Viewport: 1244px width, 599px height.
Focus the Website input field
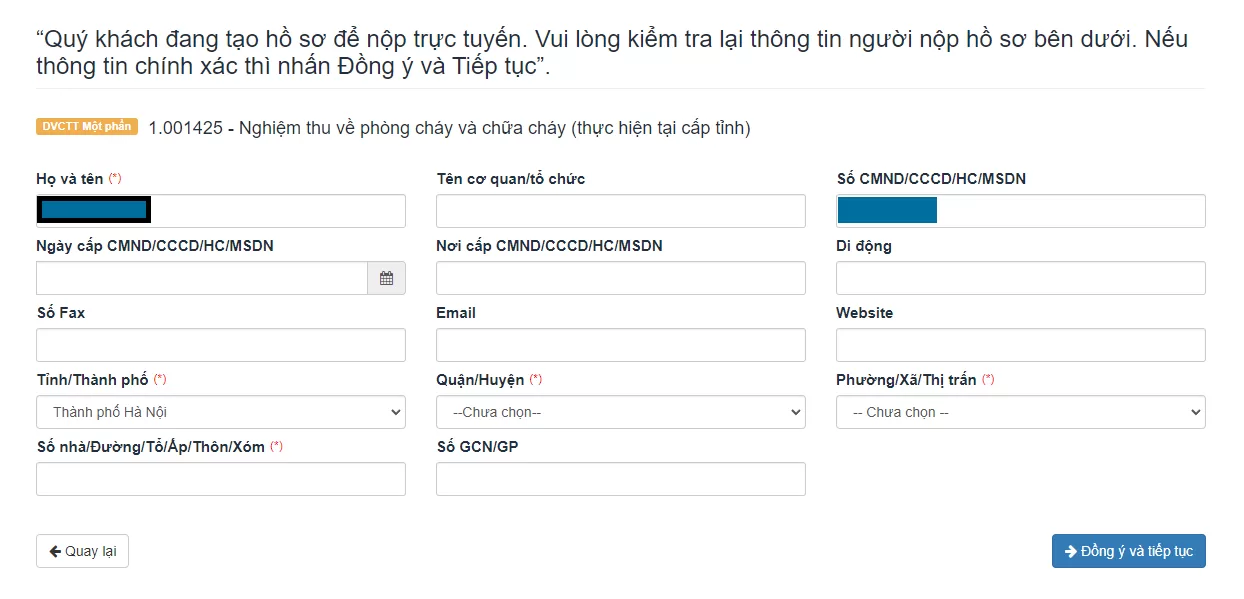pyautogui.click(x=1021, y=345)
